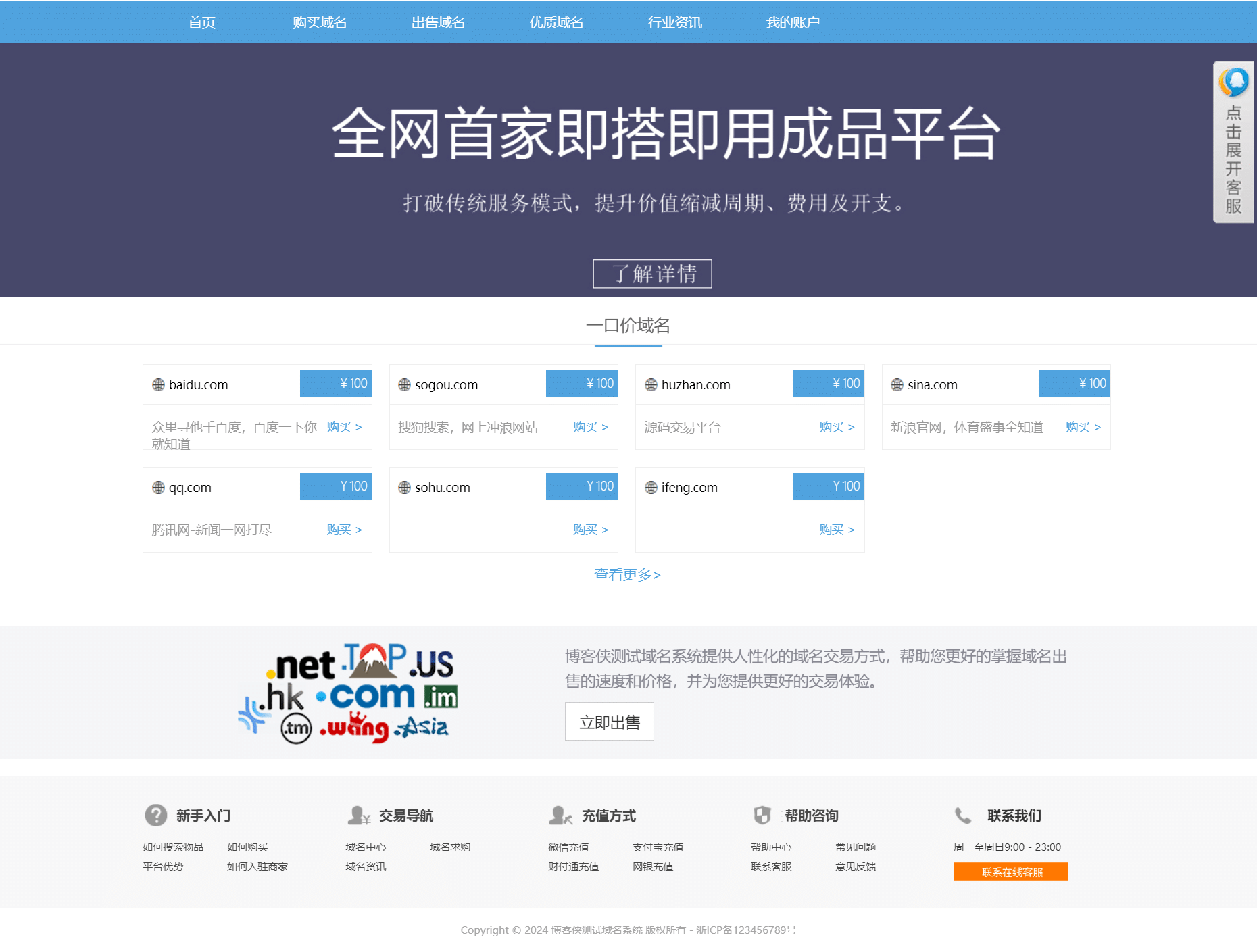The image size is (1257, 952).
Task: Open the 域名资讯 footer link
Action: click(x=366, y=866)
